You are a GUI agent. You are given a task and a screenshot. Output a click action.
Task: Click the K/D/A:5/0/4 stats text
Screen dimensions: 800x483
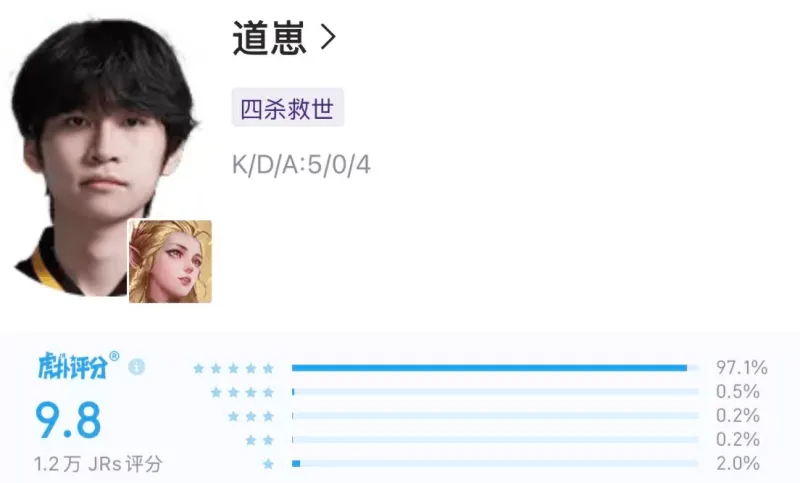301,165
